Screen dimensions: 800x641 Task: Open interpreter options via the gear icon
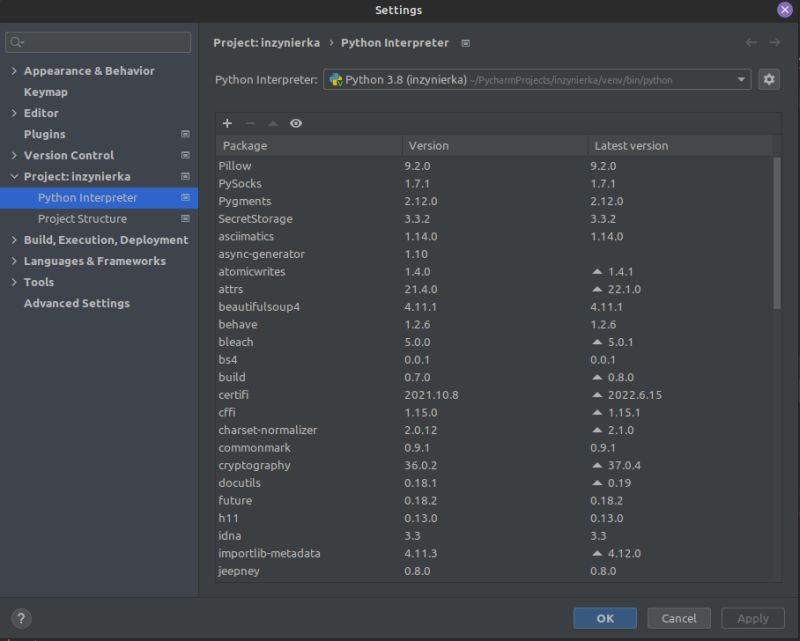pyautogui.click(x=768, y=79)
